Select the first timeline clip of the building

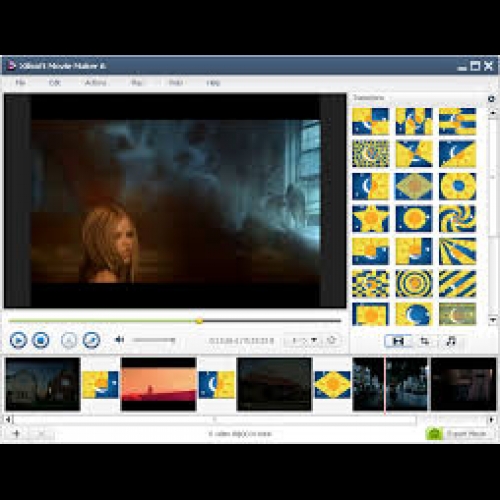(x=43, y=384)
